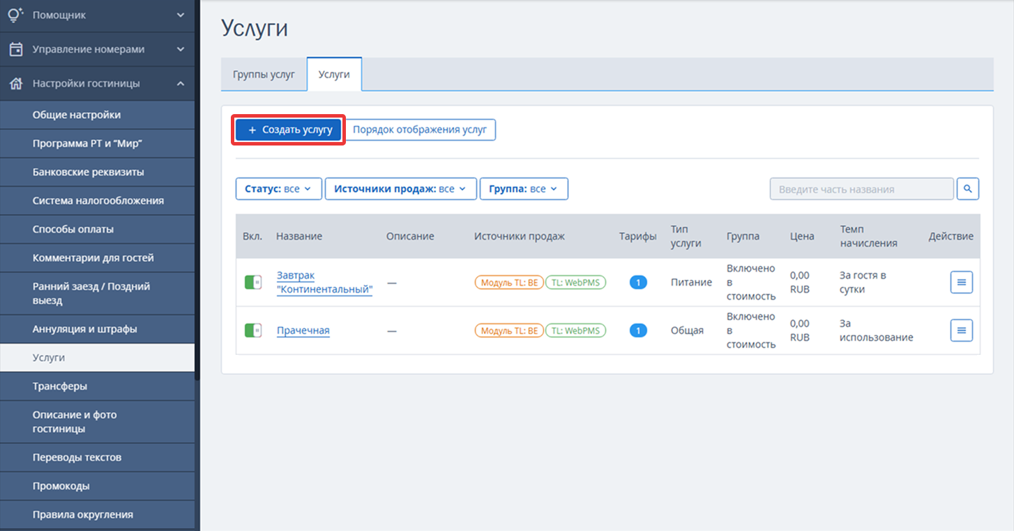Open the Группа: все filter dropdown
The height and width of the screenshot is (531, 1014).
[x=524, y=189]
